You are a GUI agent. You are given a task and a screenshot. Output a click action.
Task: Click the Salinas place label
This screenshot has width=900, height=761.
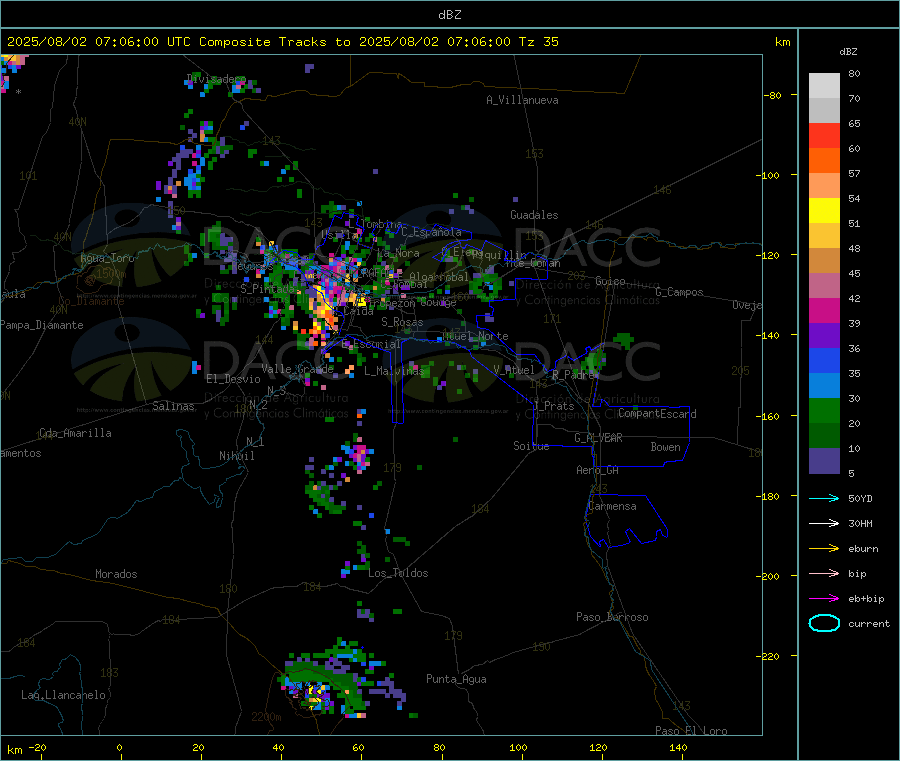pyautogui.click(x=173, y=406)
